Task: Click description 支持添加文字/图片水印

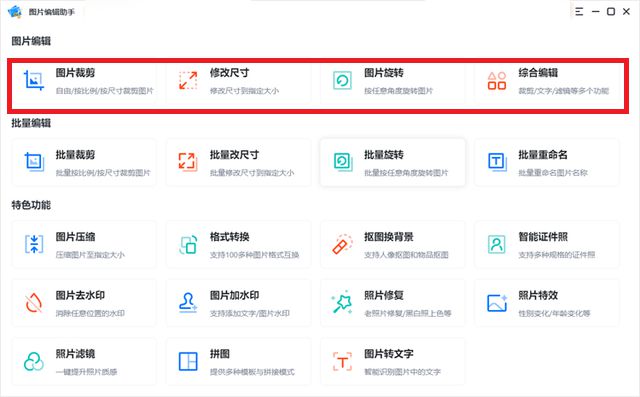Action: point(250,314)
